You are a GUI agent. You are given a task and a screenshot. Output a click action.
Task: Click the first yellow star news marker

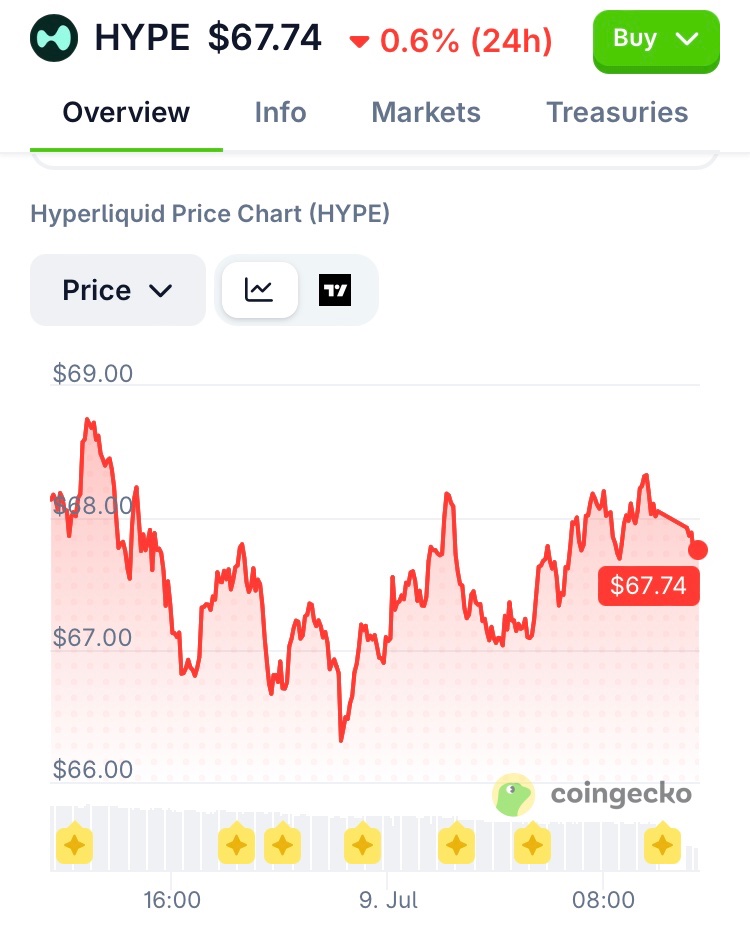pyautogui.click(x=74, y=843)
